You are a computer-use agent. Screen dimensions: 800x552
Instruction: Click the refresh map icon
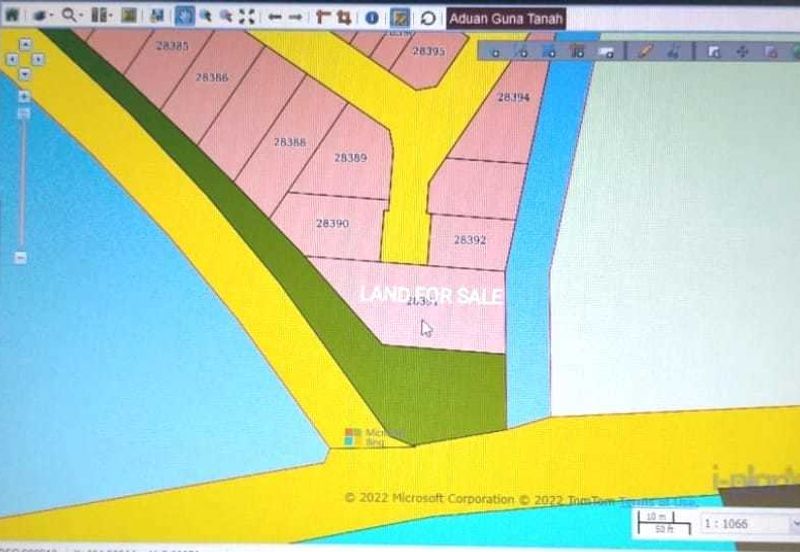point(428,18)
